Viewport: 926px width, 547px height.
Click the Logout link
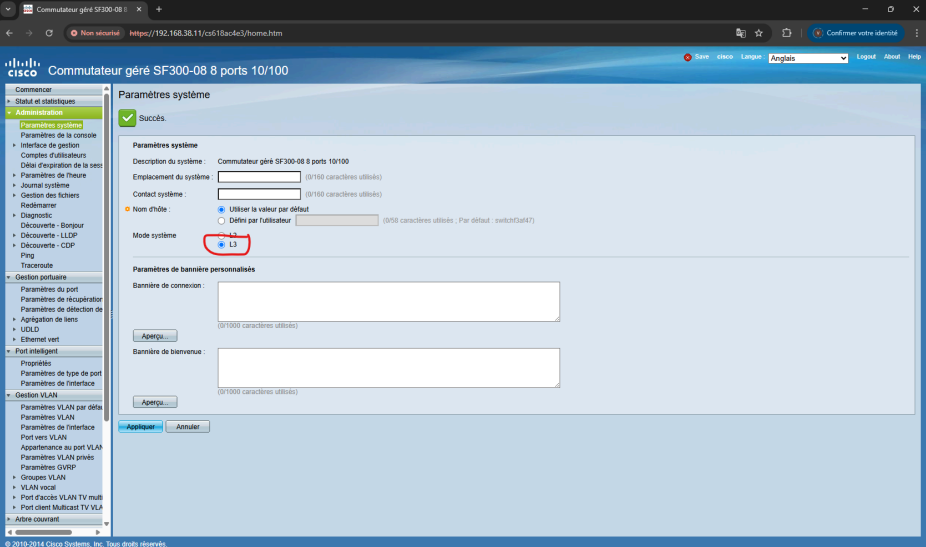point(866,57)
